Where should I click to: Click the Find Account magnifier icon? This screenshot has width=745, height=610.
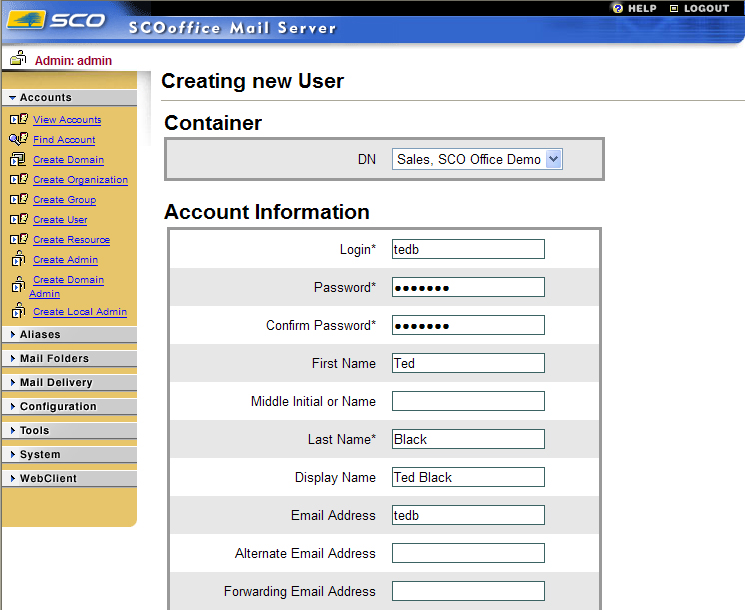(x=18, y=140)
